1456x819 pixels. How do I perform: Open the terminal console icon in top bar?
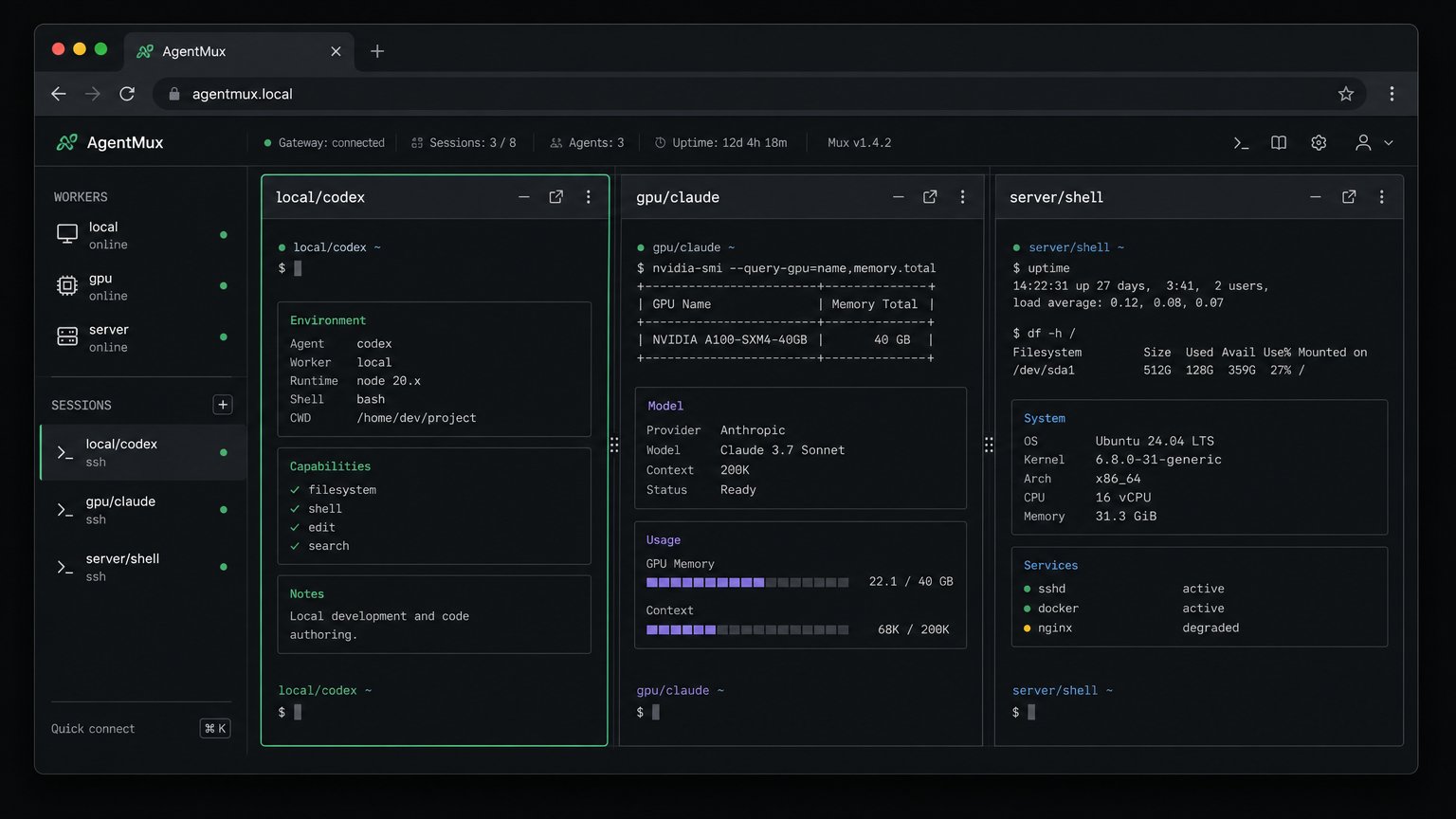[1241, 142]
